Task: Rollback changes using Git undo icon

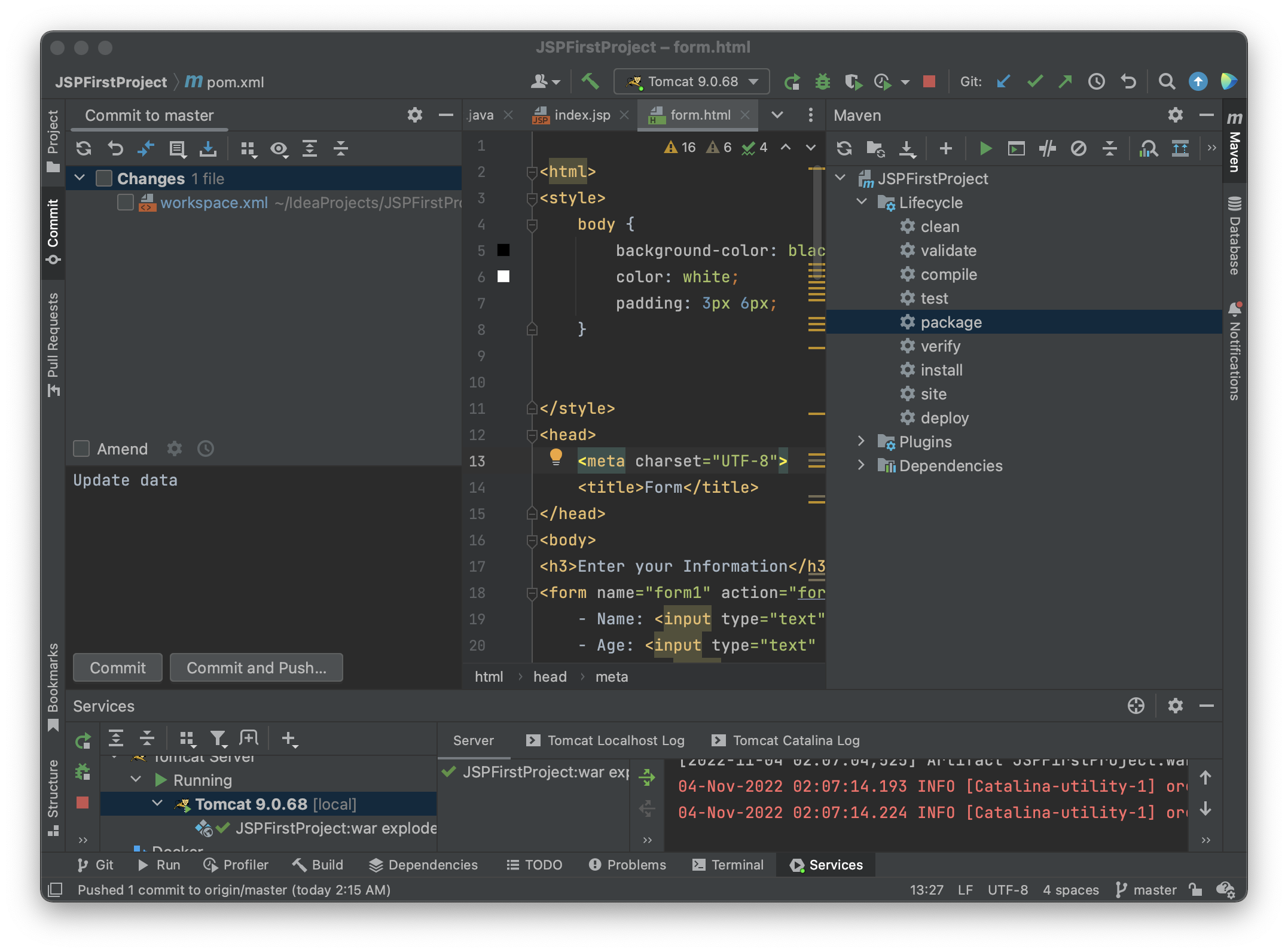Action: click(x=1128, y=81)
